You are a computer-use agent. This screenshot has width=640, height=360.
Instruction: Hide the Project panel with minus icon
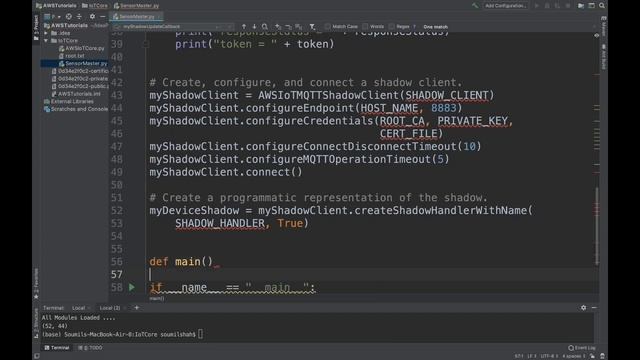pos(102,17)
